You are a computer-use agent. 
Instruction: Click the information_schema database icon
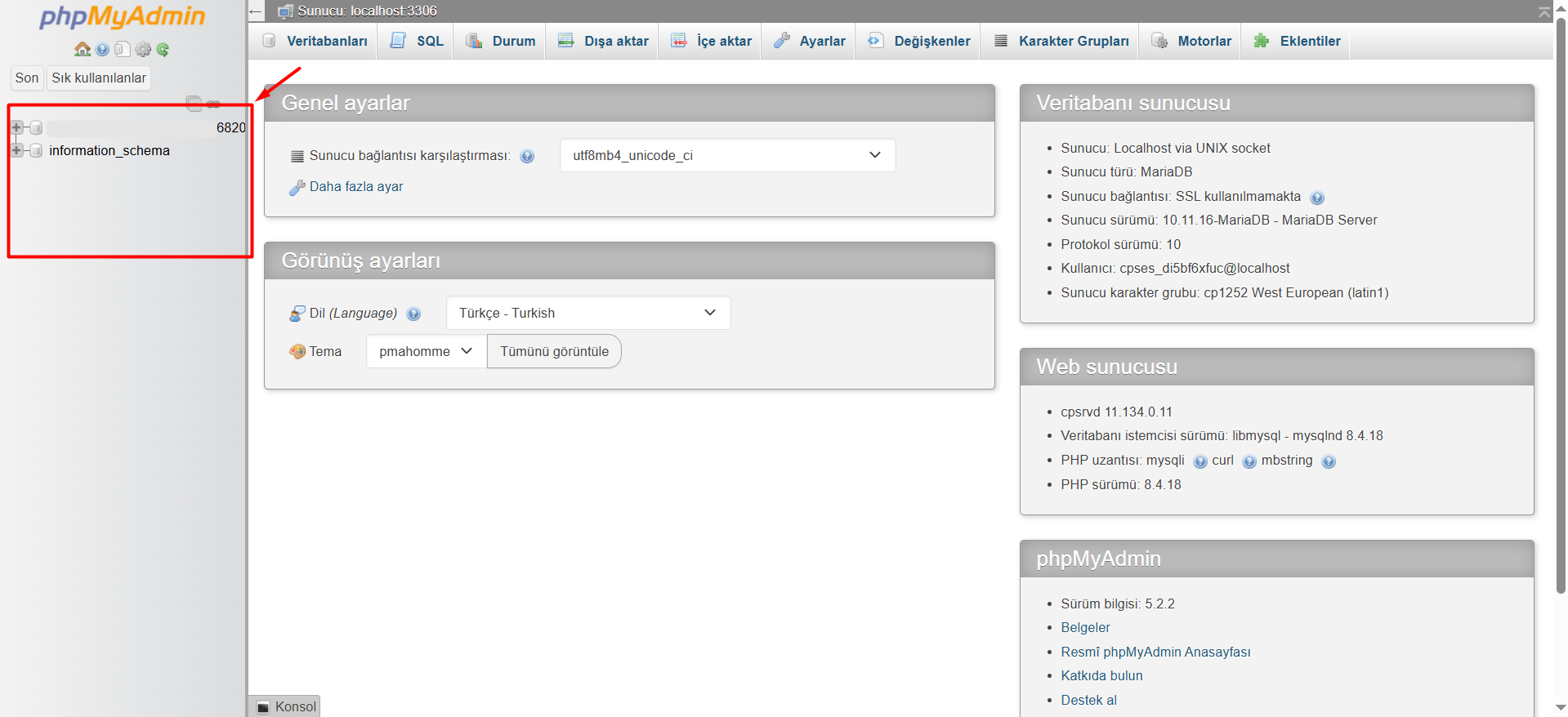click(36, 151)
